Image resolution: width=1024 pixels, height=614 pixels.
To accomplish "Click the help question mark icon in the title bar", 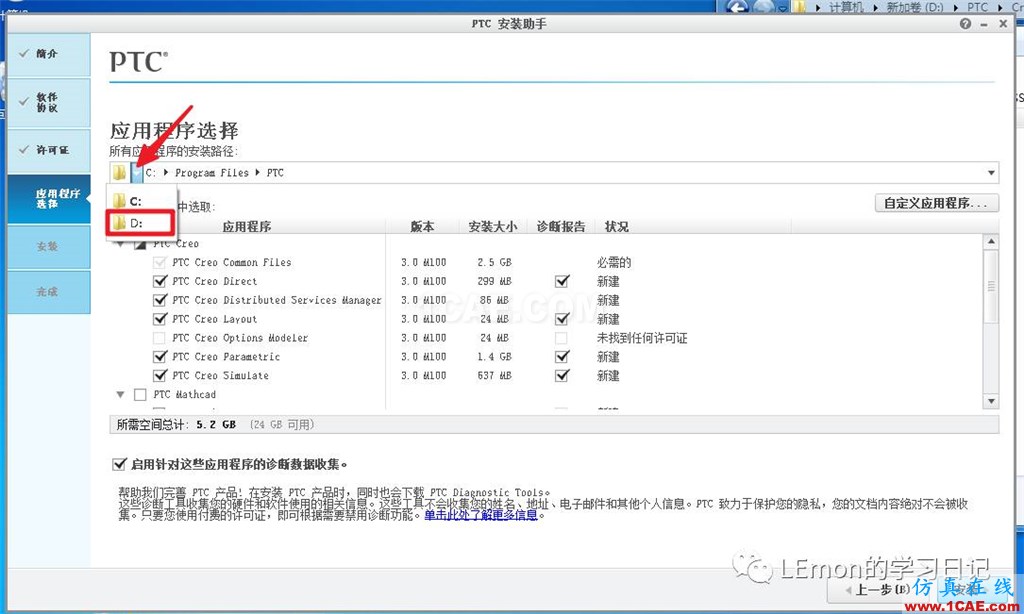I will point(965,24).
